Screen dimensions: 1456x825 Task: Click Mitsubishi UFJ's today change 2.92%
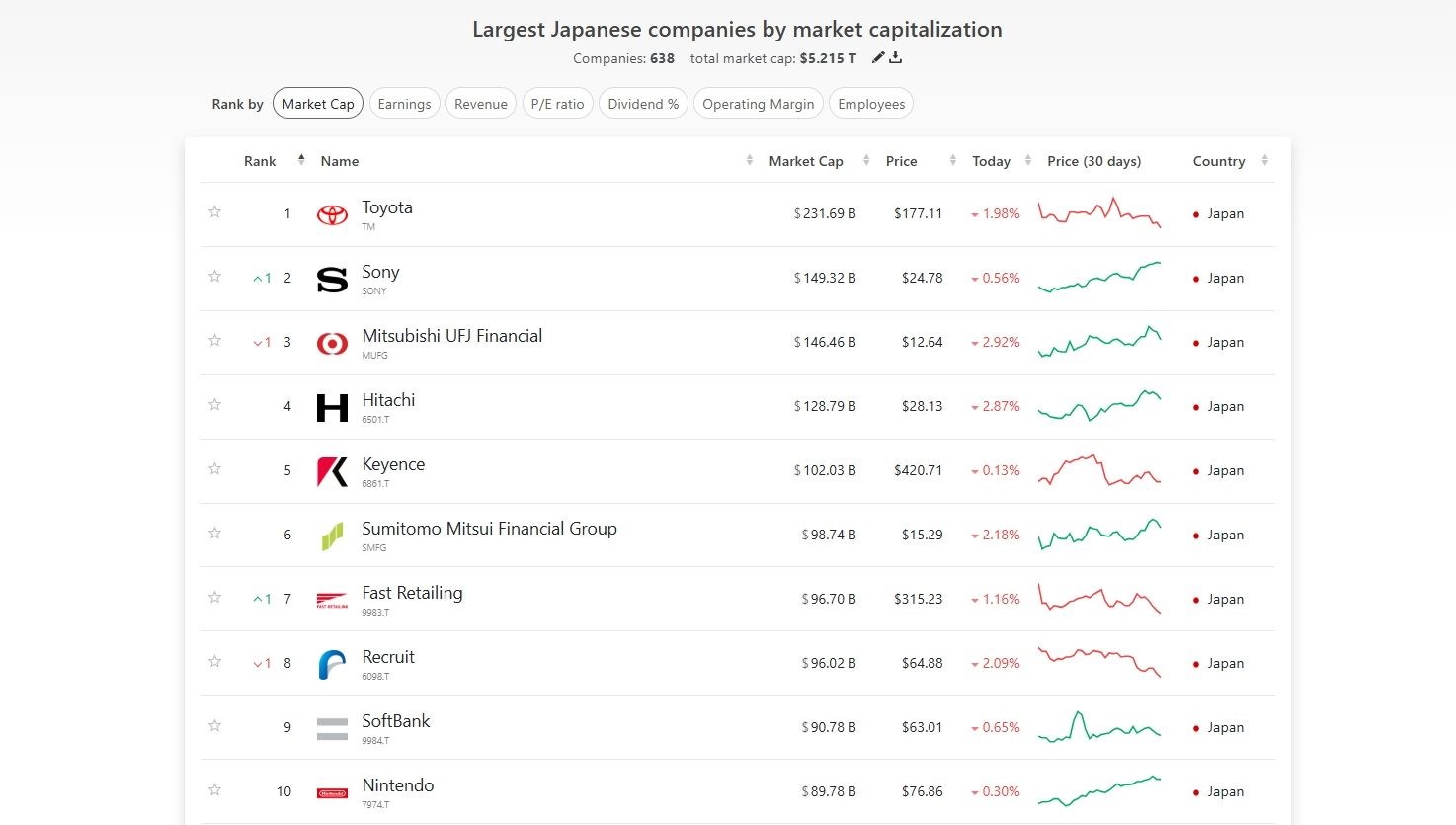tap(996, 342)
